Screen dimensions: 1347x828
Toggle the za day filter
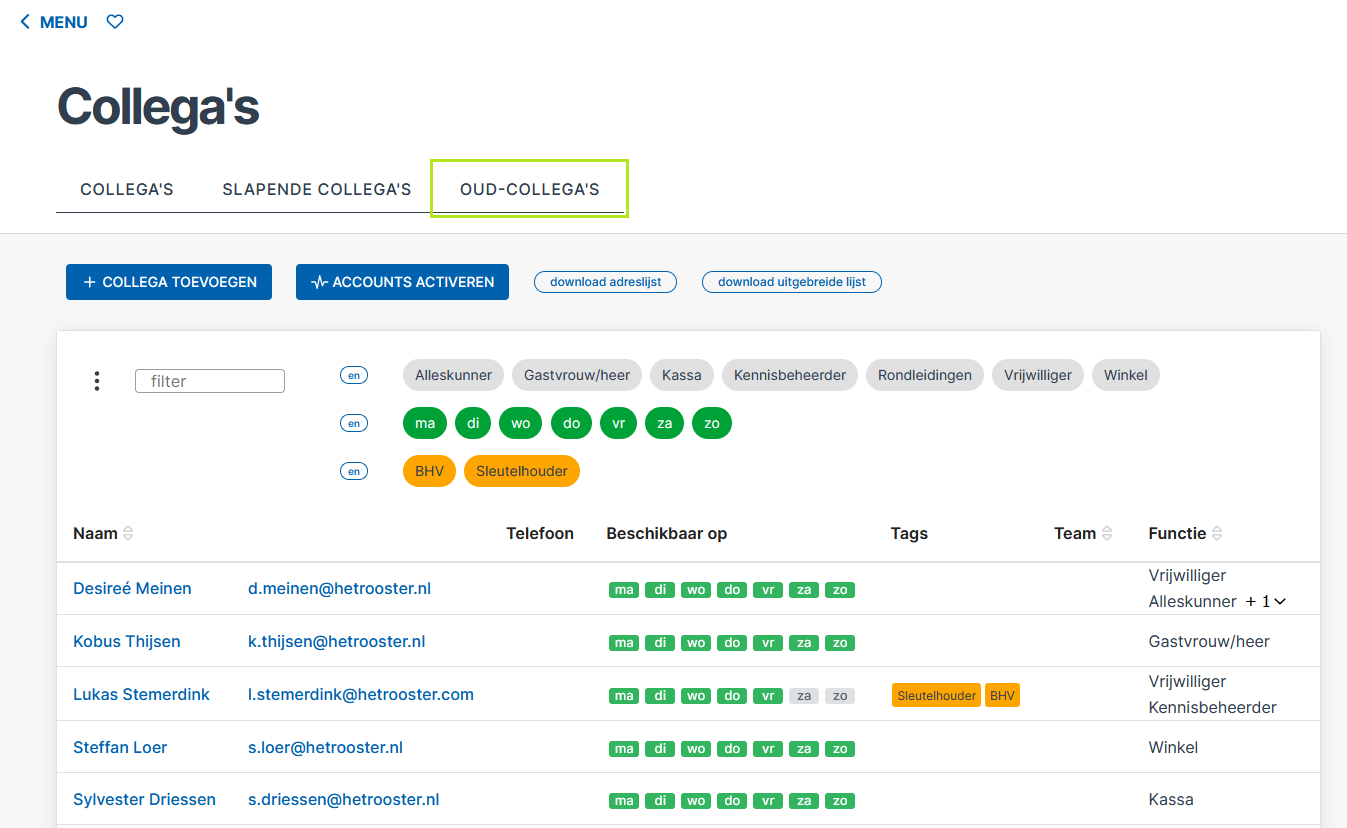664,423
